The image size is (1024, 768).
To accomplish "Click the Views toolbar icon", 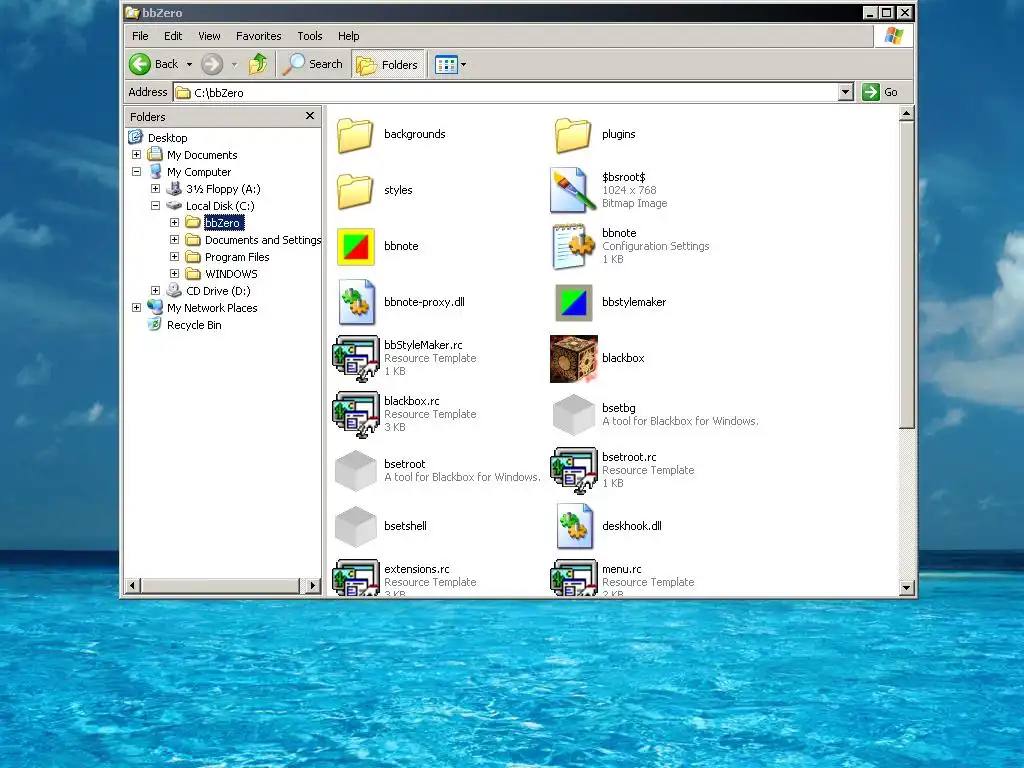I will (x=446, y=65).
